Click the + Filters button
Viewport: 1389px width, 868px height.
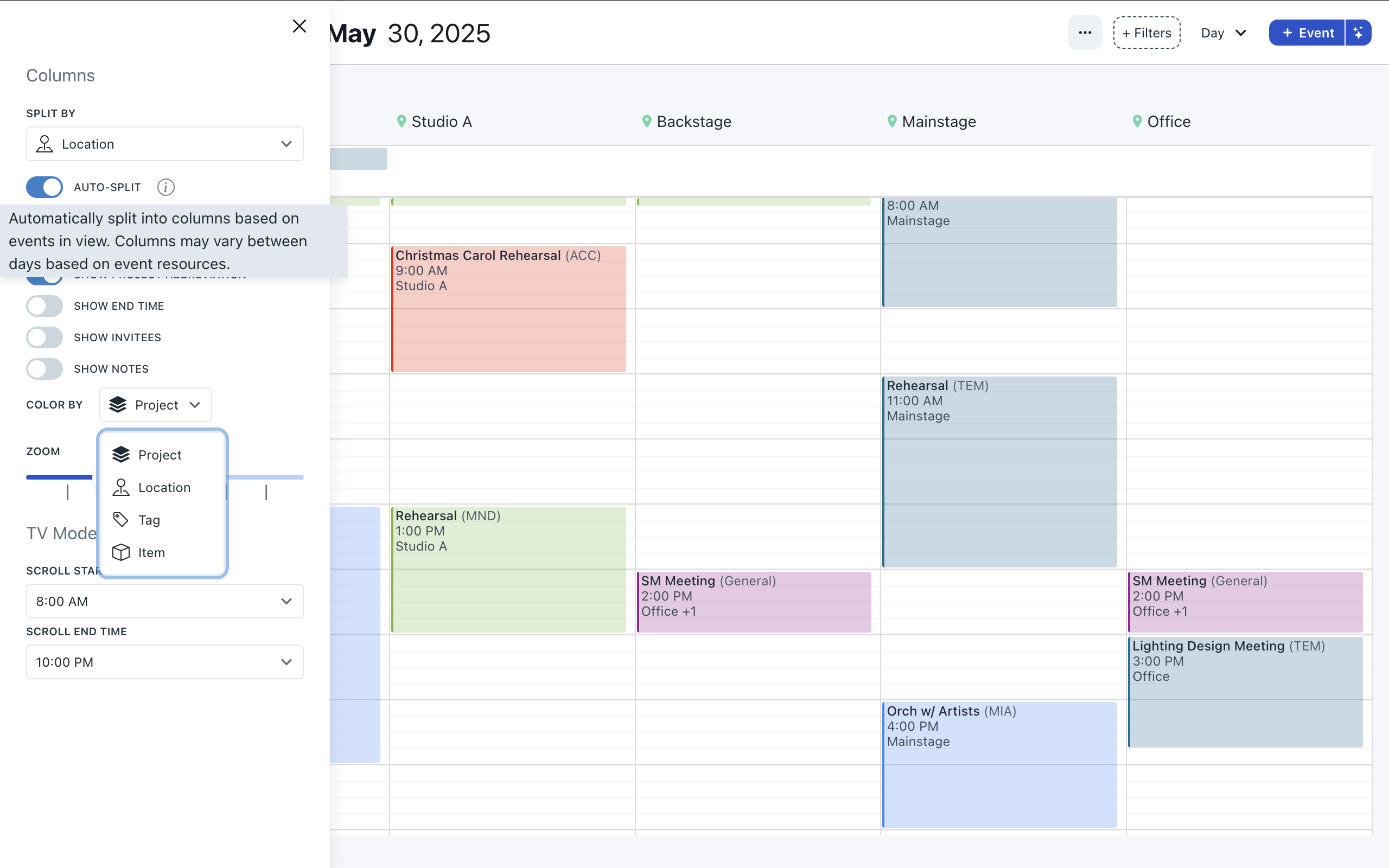1146,33
